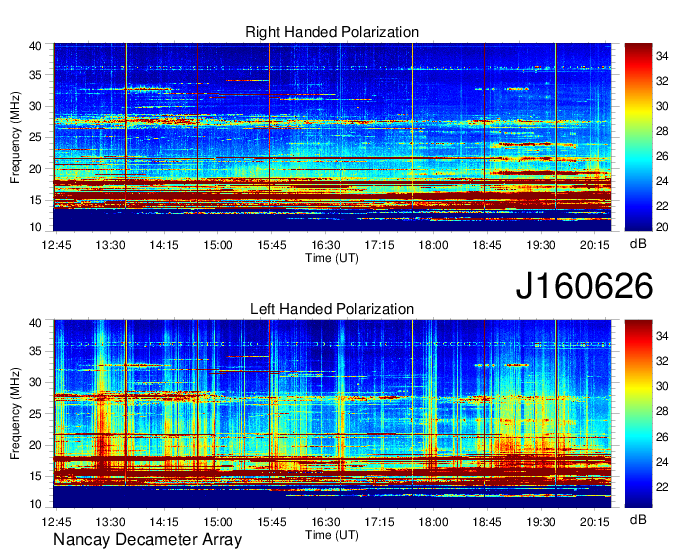
Task: Select the "18:00" time tick of Right Handed plot
Action: [x=433, y=245]
